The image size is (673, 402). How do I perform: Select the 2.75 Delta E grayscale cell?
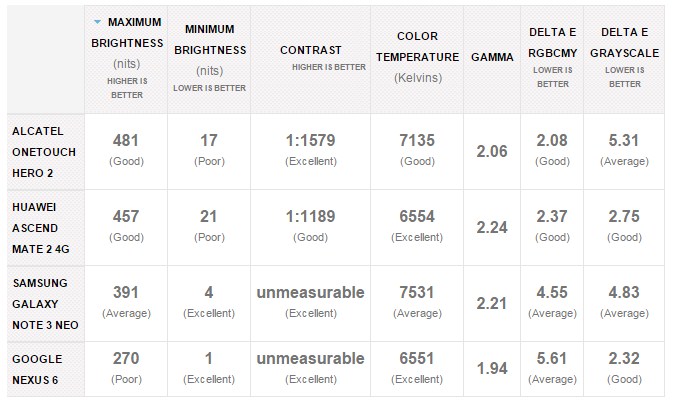click(624, 228)
